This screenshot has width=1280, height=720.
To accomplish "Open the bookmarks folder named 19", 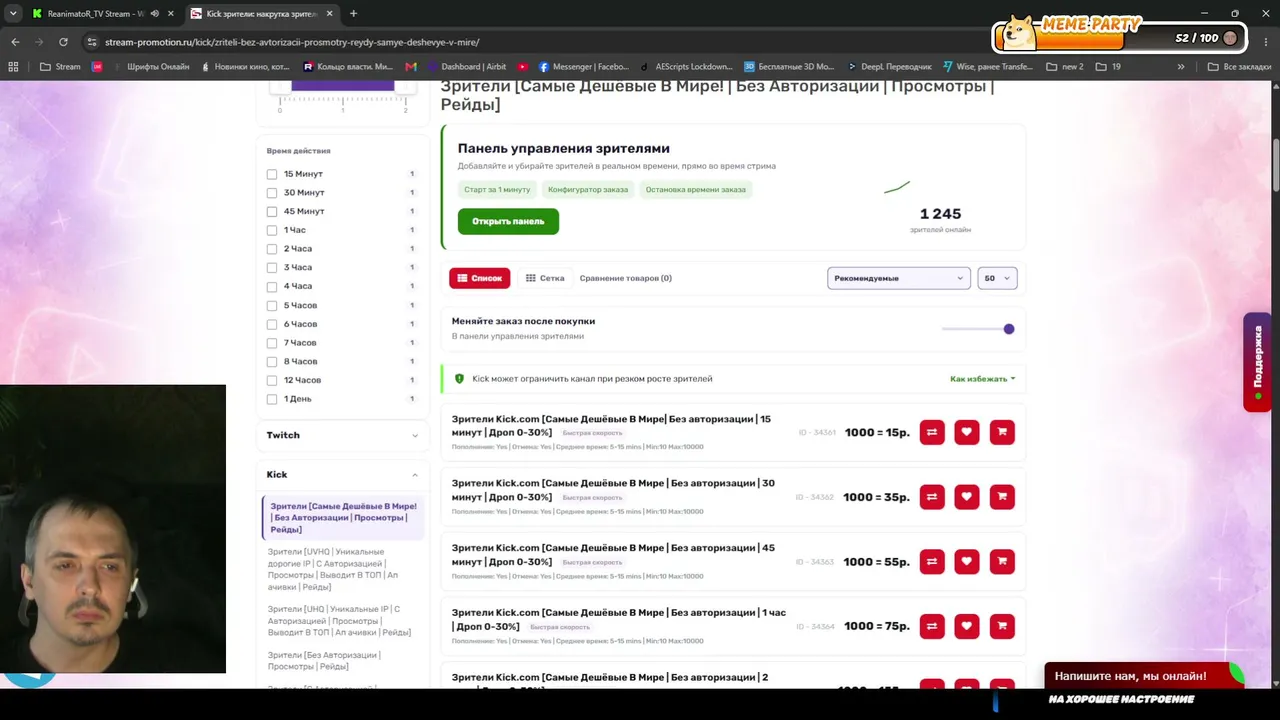I will (1108, 67).
